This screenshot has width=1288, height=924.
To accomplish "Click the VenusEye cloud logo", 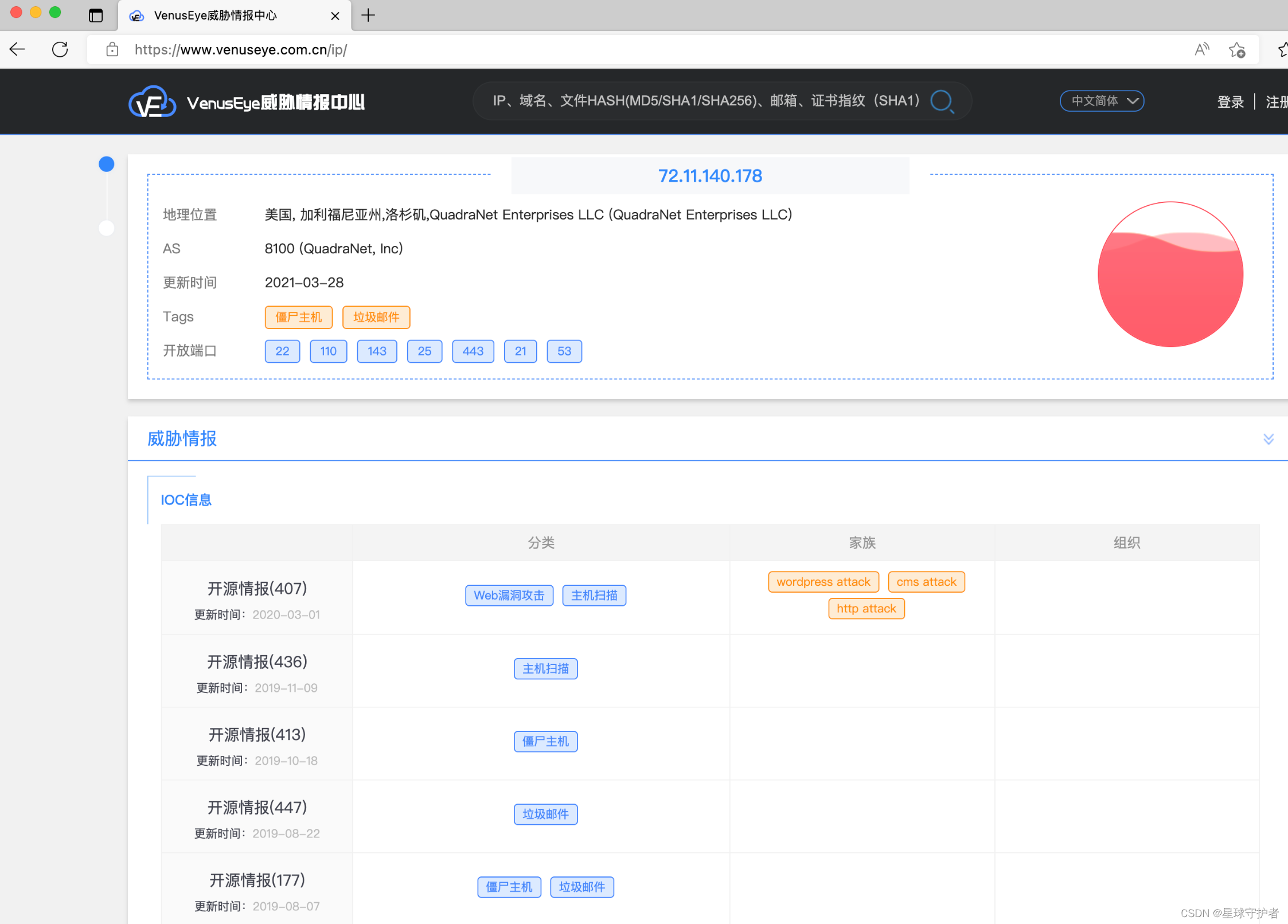I will click(x=151, y=103).
